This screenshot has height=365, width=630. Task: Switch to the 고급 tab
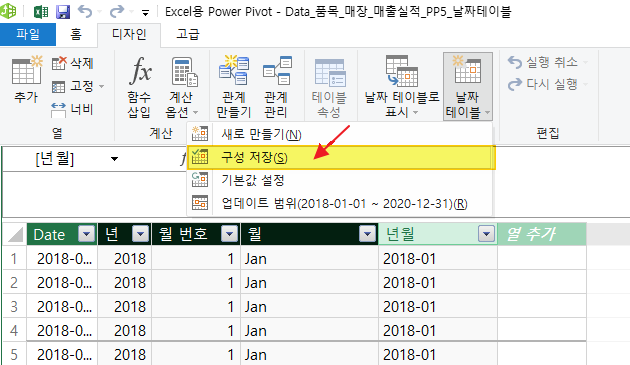(x=188, y=34)
